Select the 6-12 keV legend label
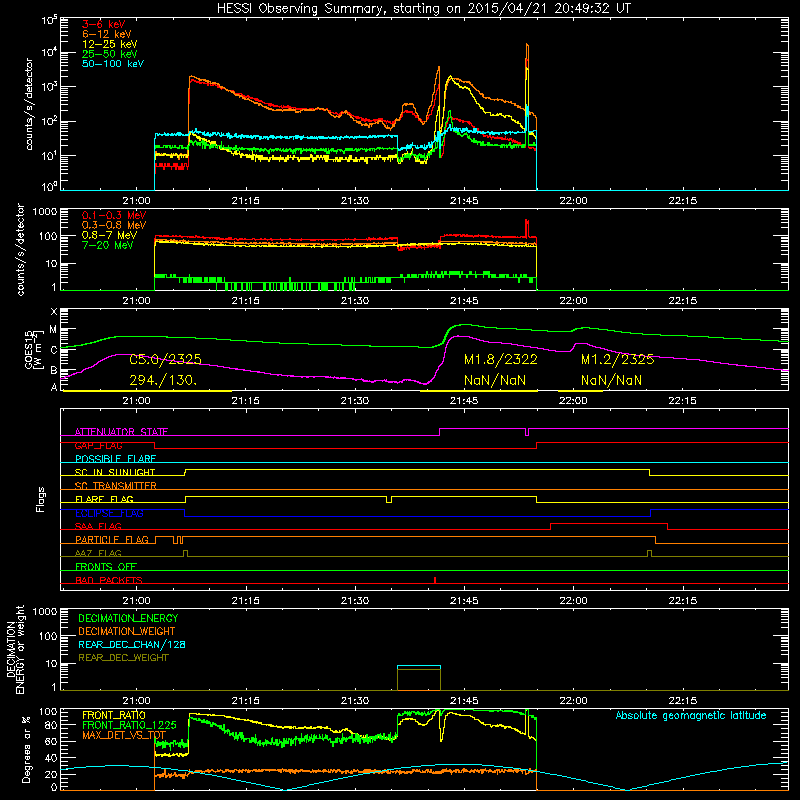Viewport: 800px width, 800px height. tap(106, 34)
